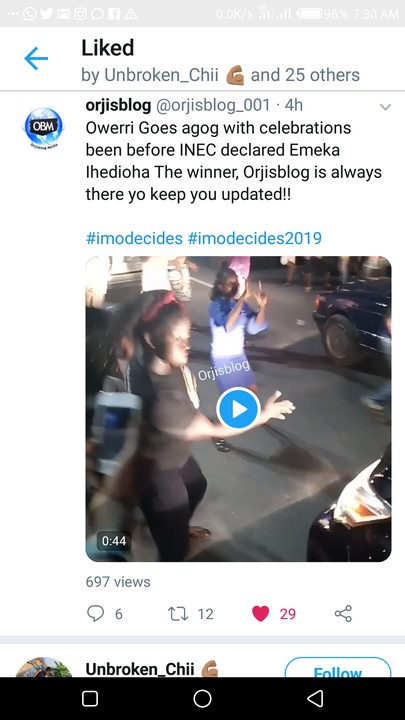
Task: Open recent apps with square button
Action: point(90,698)
